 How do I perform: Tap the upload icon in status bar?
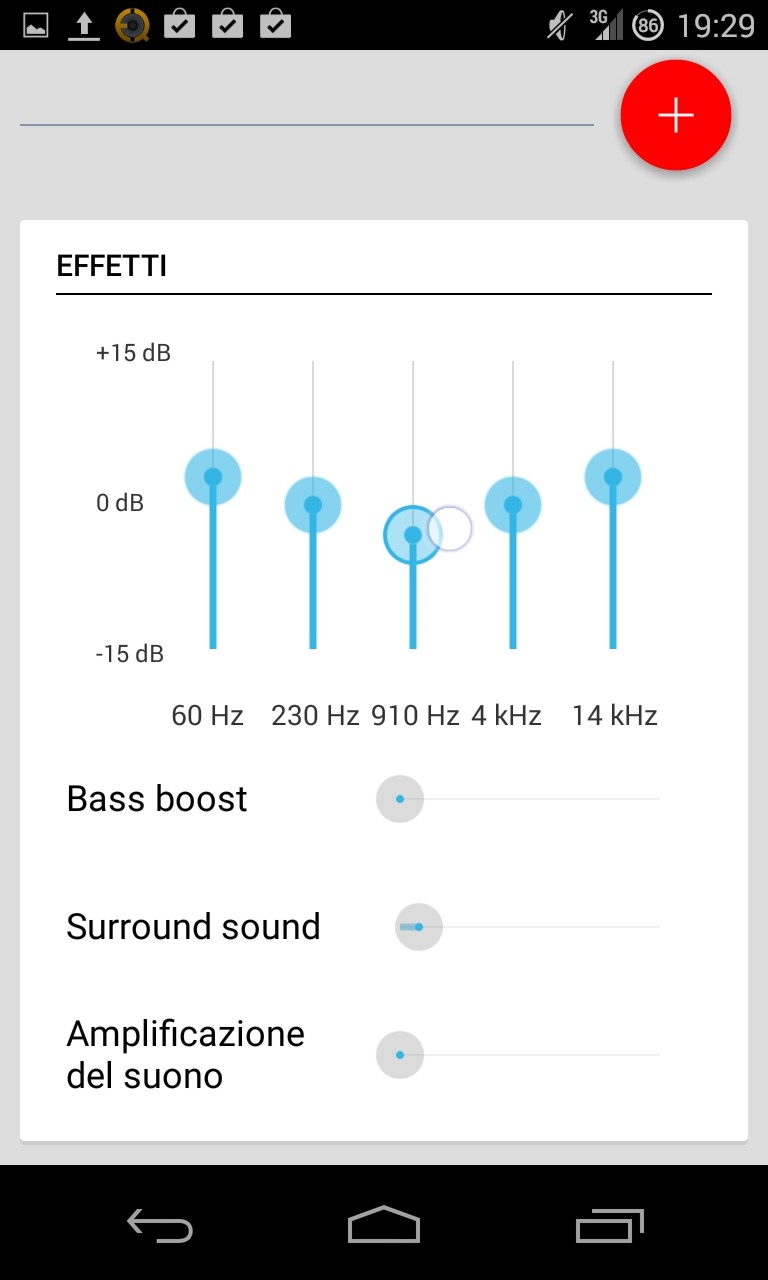(x=84, y=25)
